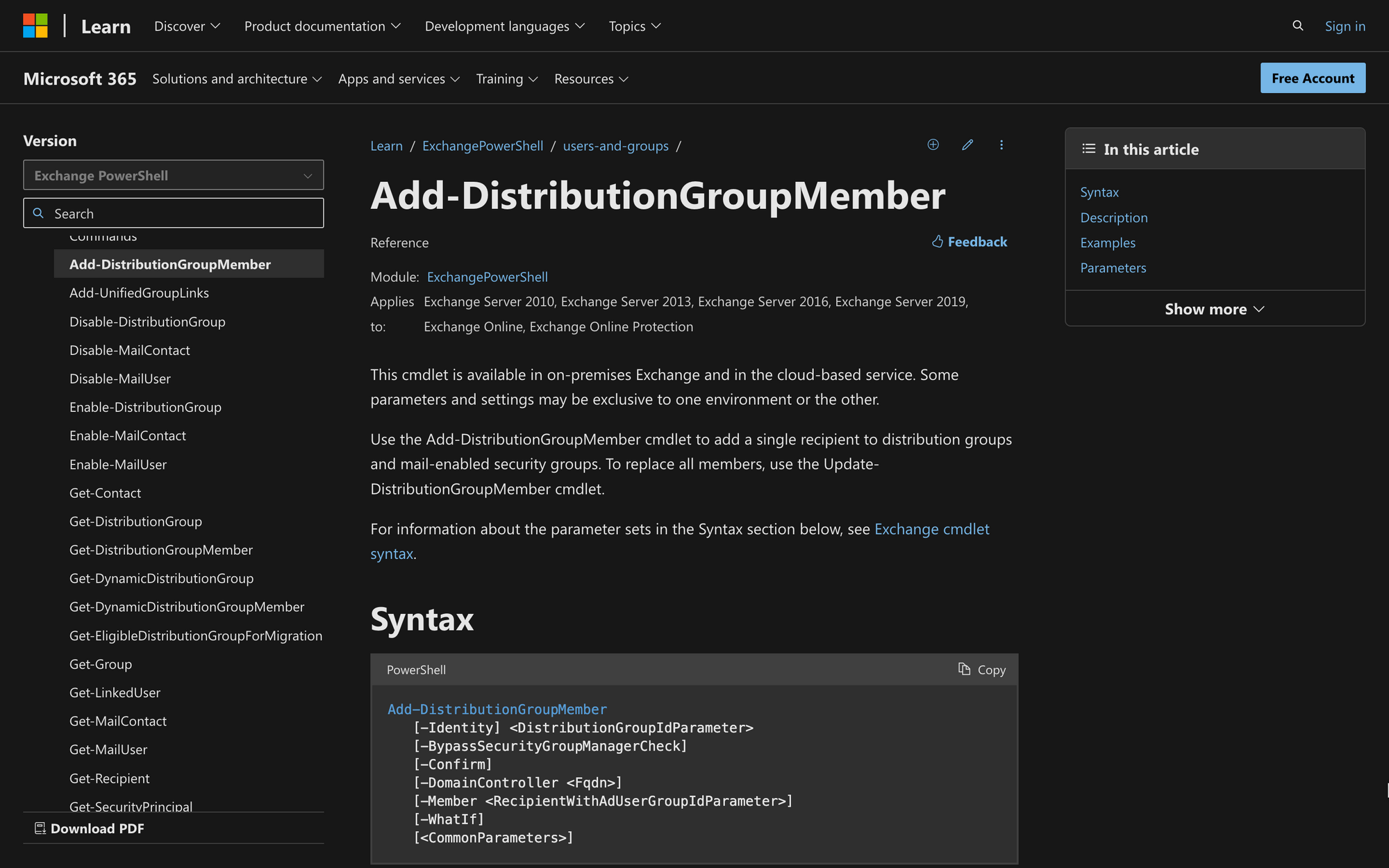
Task: Click the search magnifier icon top right
Action: point(1298,25)
